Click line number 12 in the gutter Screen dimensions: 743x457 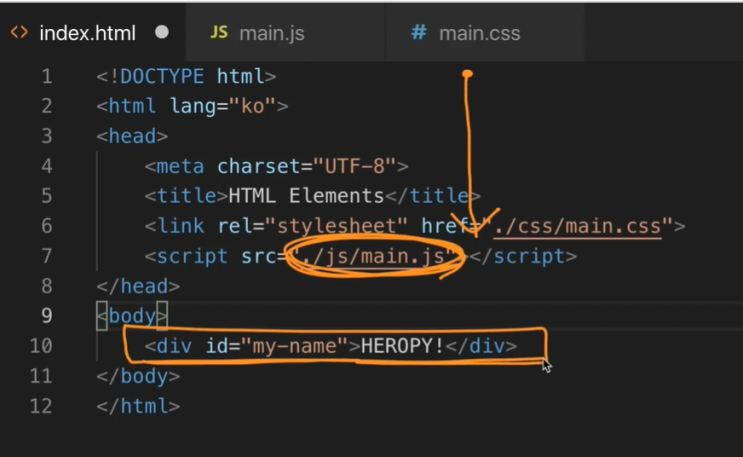tap(41, 406)
